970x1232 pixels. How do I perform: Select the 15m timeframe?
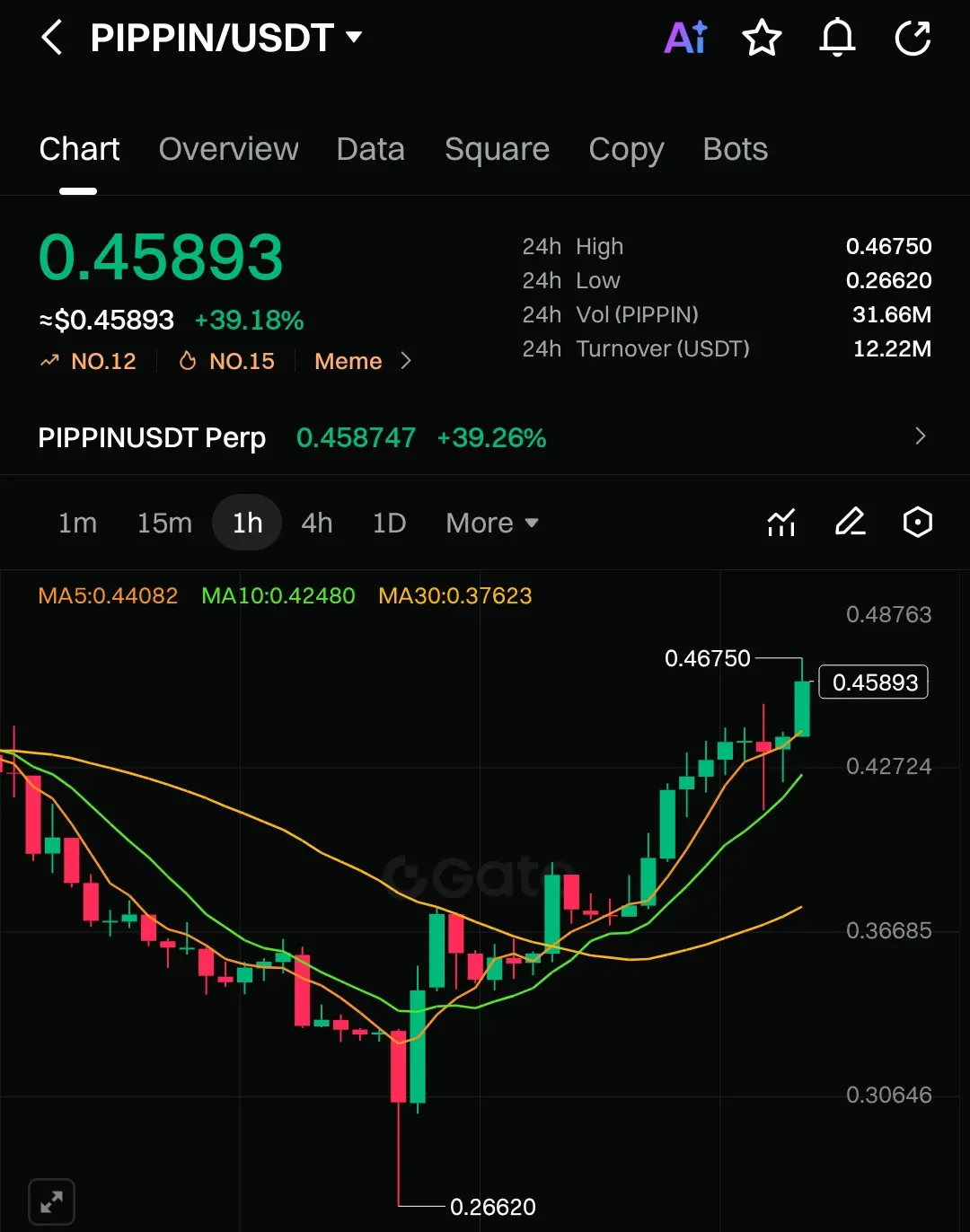(164, 523)
